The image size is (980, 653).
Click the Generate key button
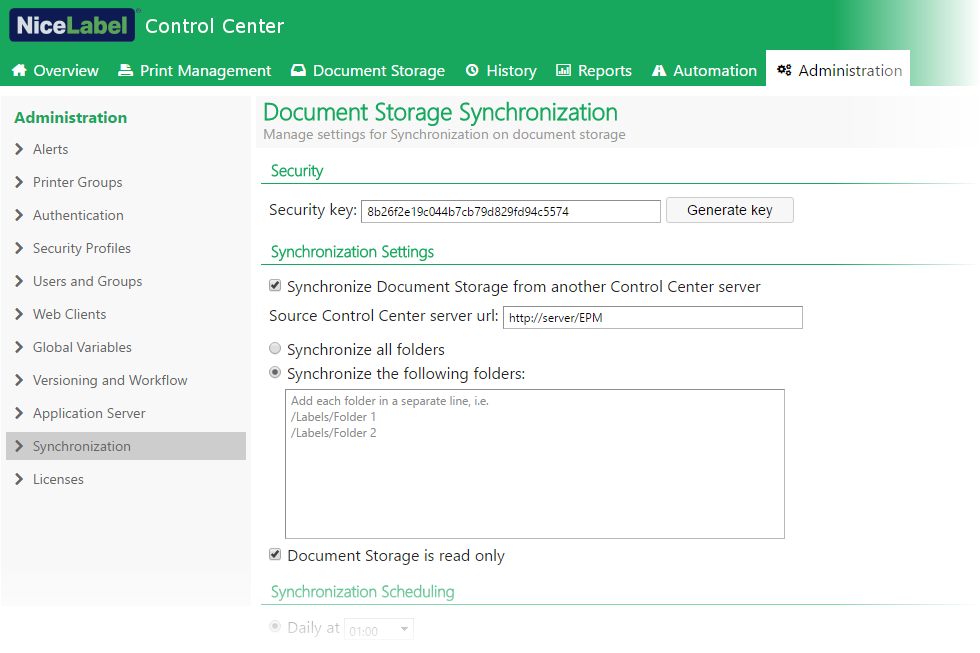pos(730,210)
